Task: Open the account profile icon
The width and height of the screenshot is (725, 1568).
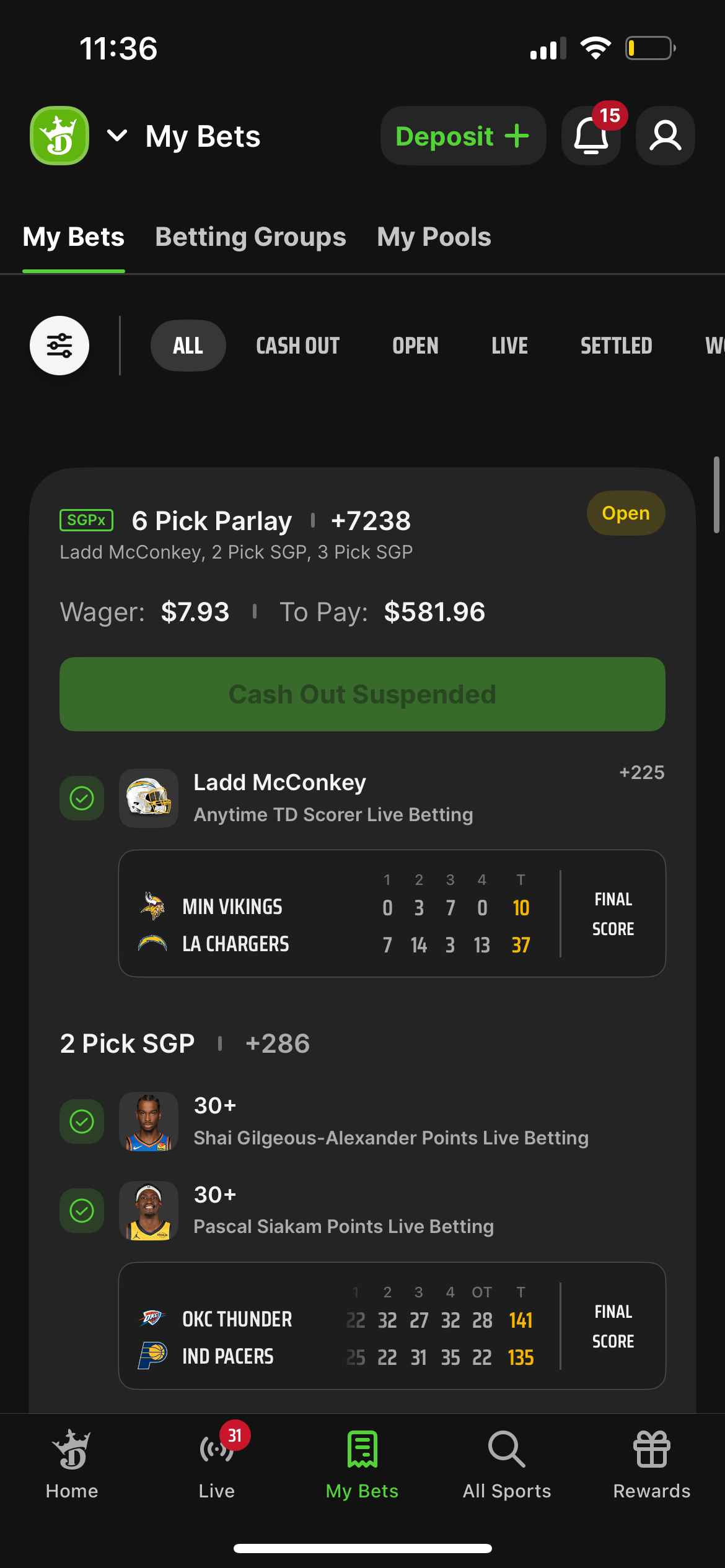Action: 665,136
